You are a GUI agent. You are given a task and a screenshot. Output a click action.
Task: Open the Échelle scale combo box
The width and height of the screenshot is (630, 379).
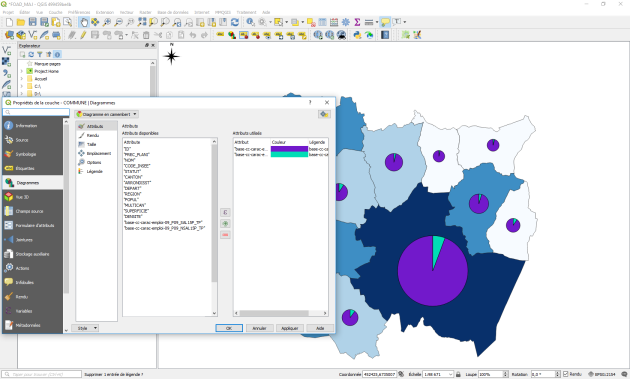tap(438, 374)
